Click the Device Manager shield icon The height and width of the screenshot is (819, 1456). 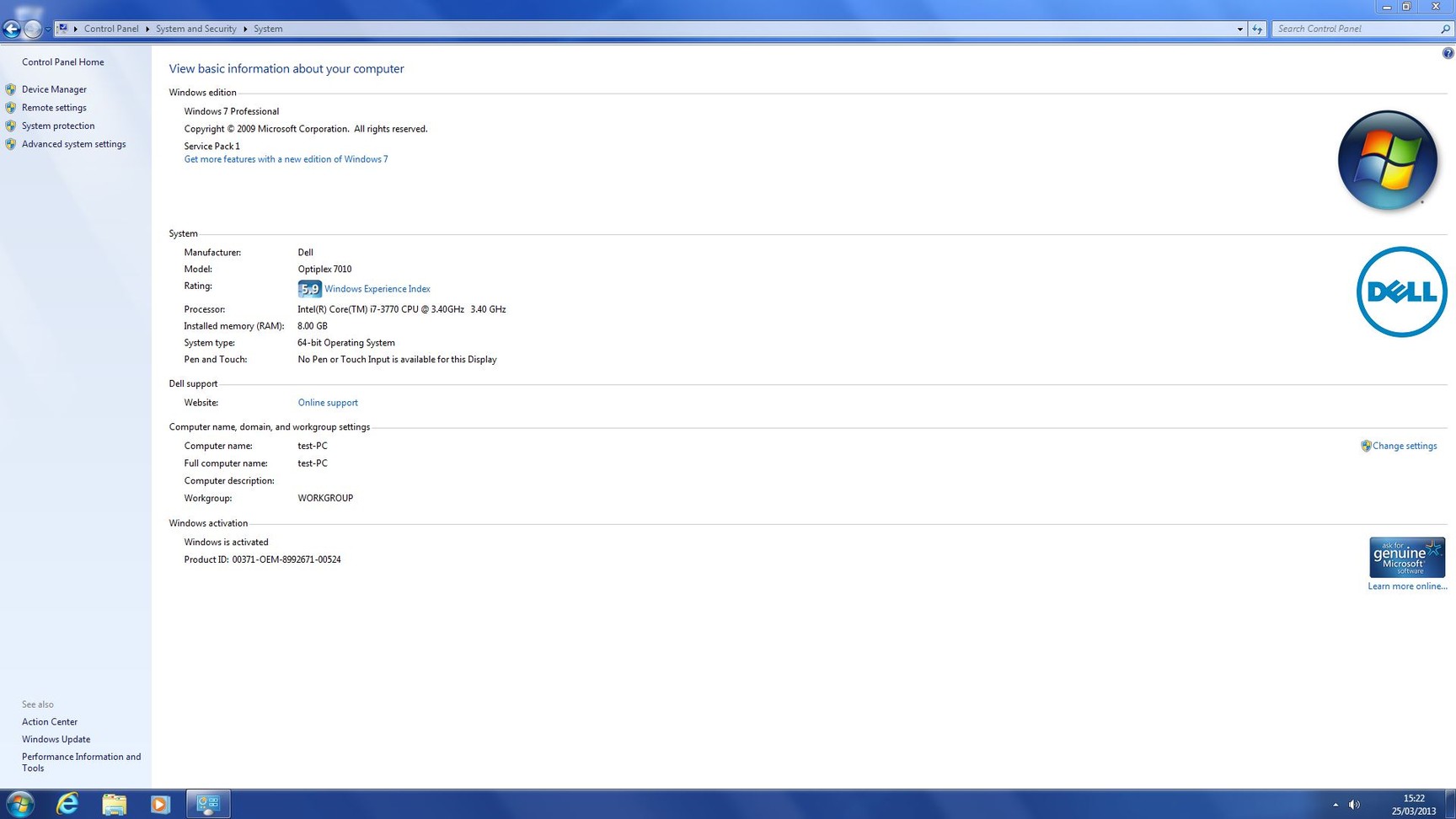(11, 89)
